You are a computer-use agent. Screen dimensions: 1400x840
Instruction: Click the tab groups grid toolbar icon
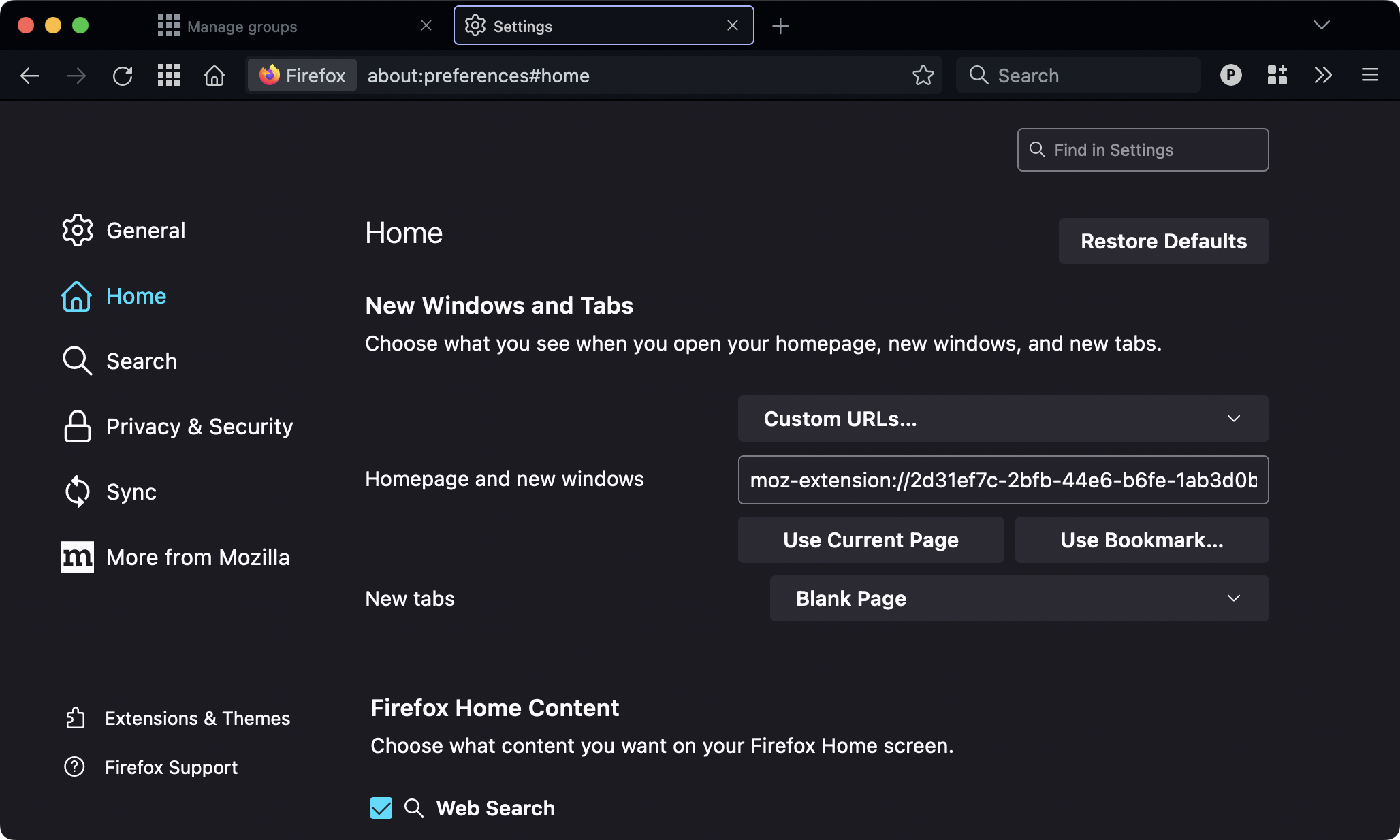tap(169, 76)
